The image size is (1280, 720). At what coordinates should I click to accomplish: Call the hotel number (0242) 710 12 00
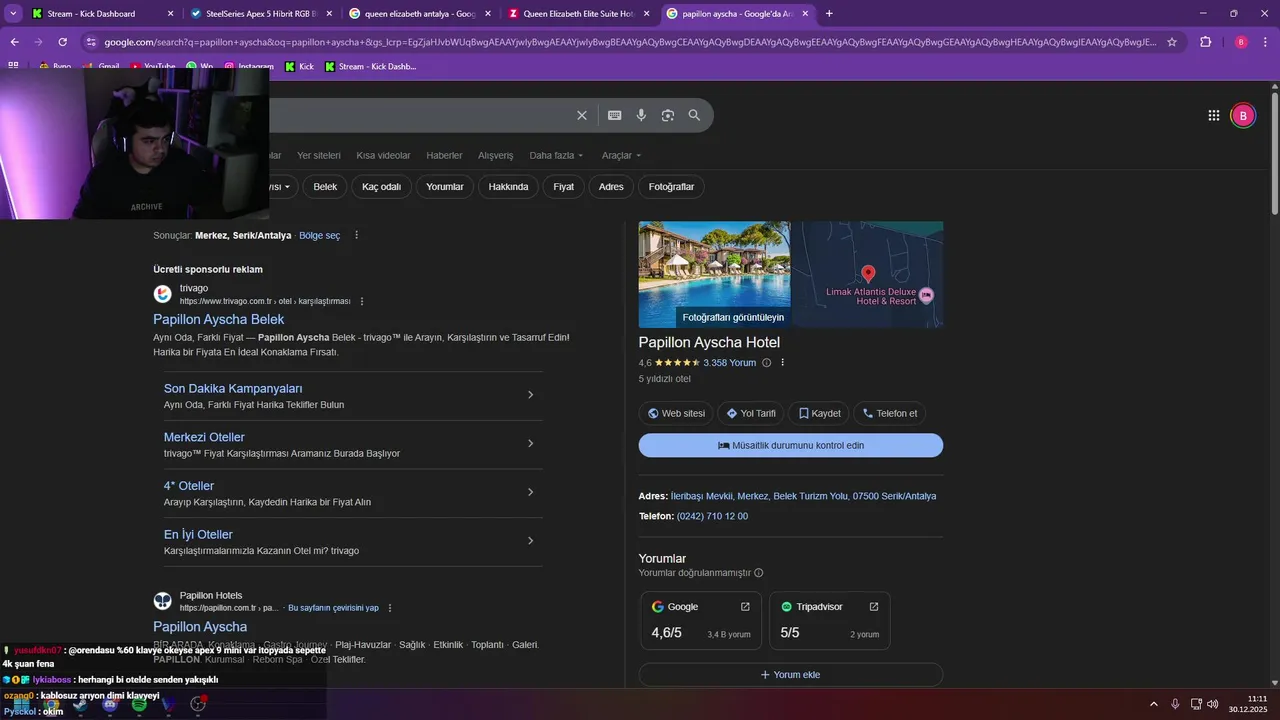click(x=712, y=517)
